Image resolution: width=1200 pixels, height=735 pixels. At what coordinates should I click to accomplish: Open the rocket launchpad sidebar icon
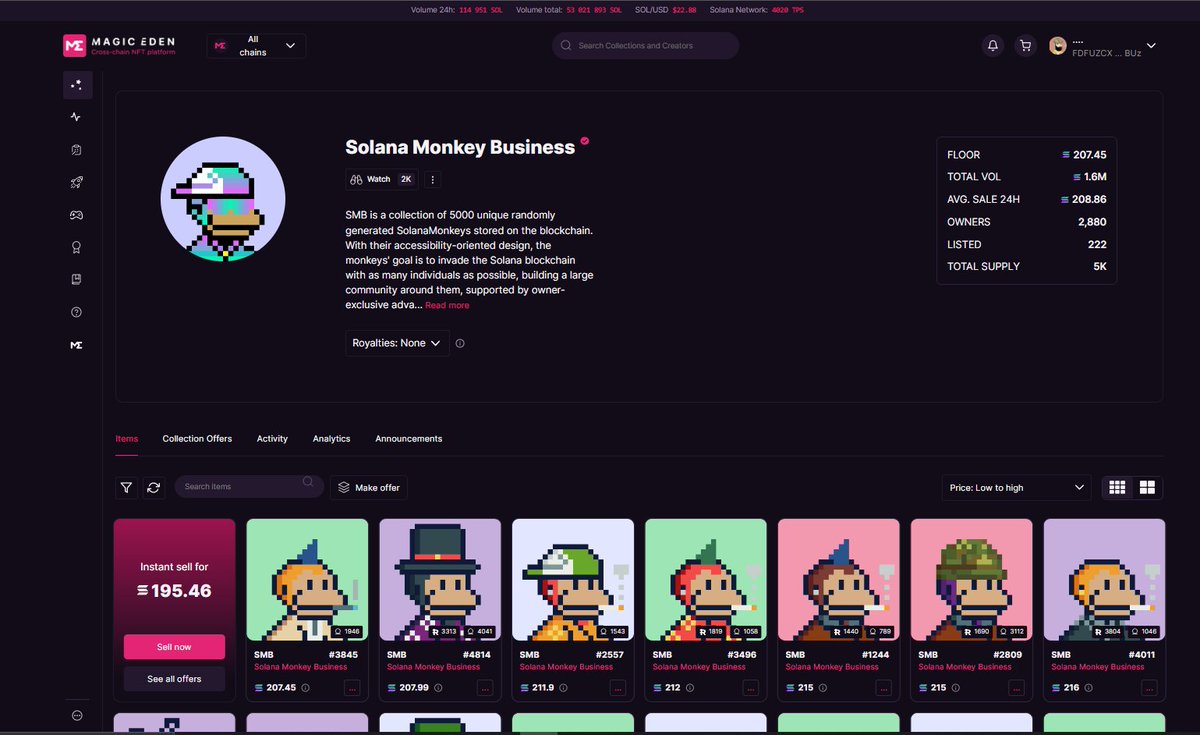pos(77,182)
